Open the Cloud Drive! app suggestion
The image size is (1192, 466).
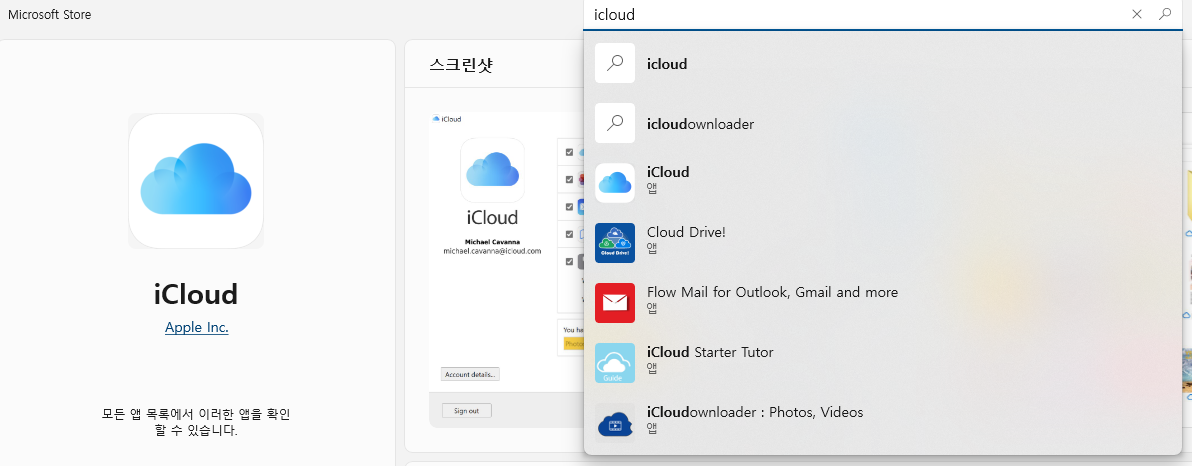click(x=883, y=243)
